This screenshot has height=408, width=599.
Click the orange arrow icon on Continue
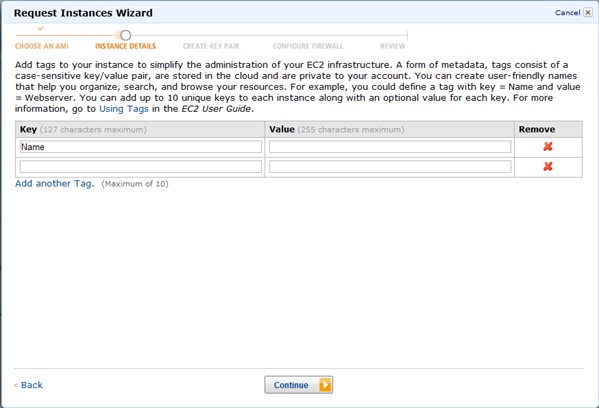325,385
